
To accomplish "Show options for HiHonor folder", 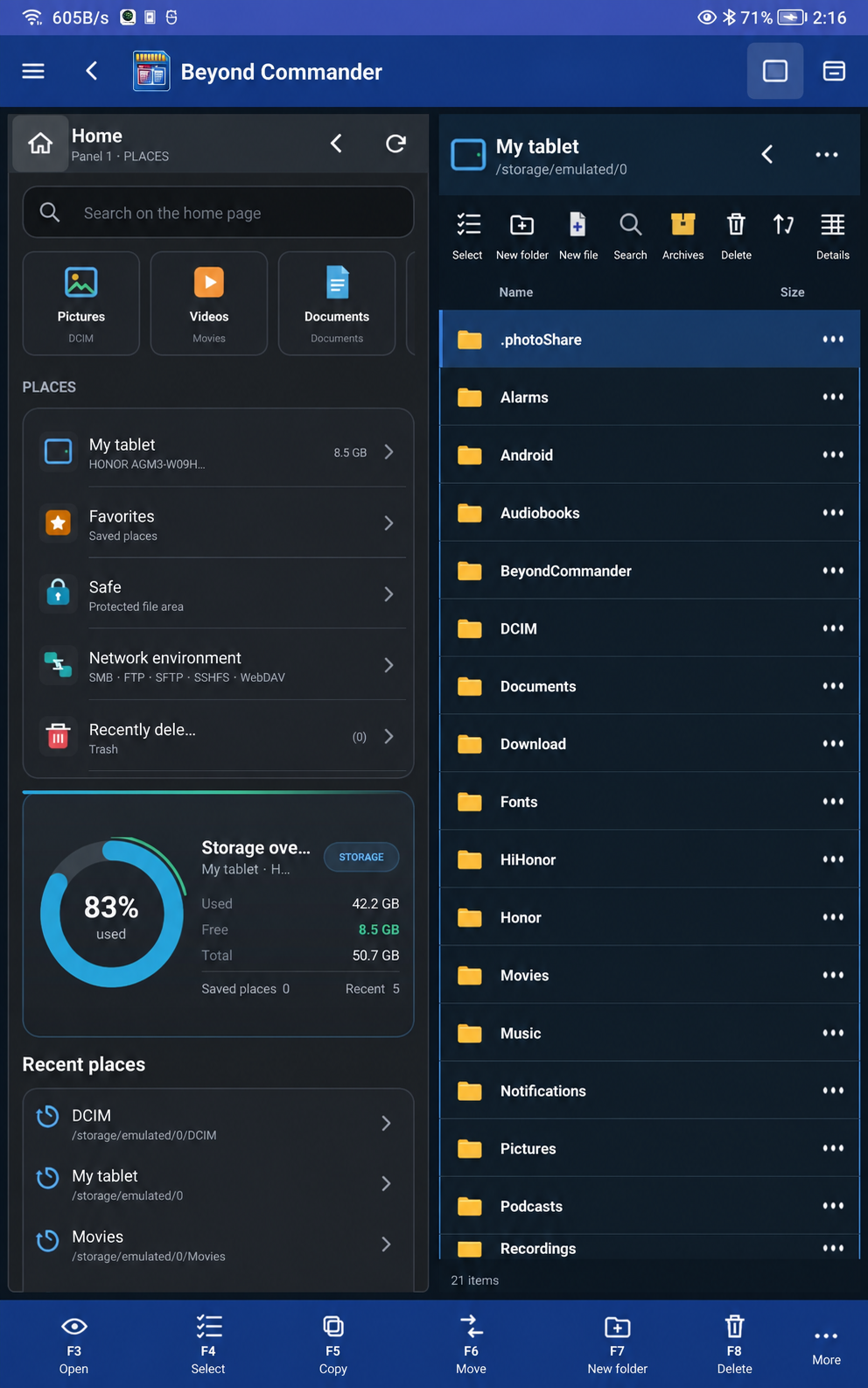I will (x=833, y=859).
